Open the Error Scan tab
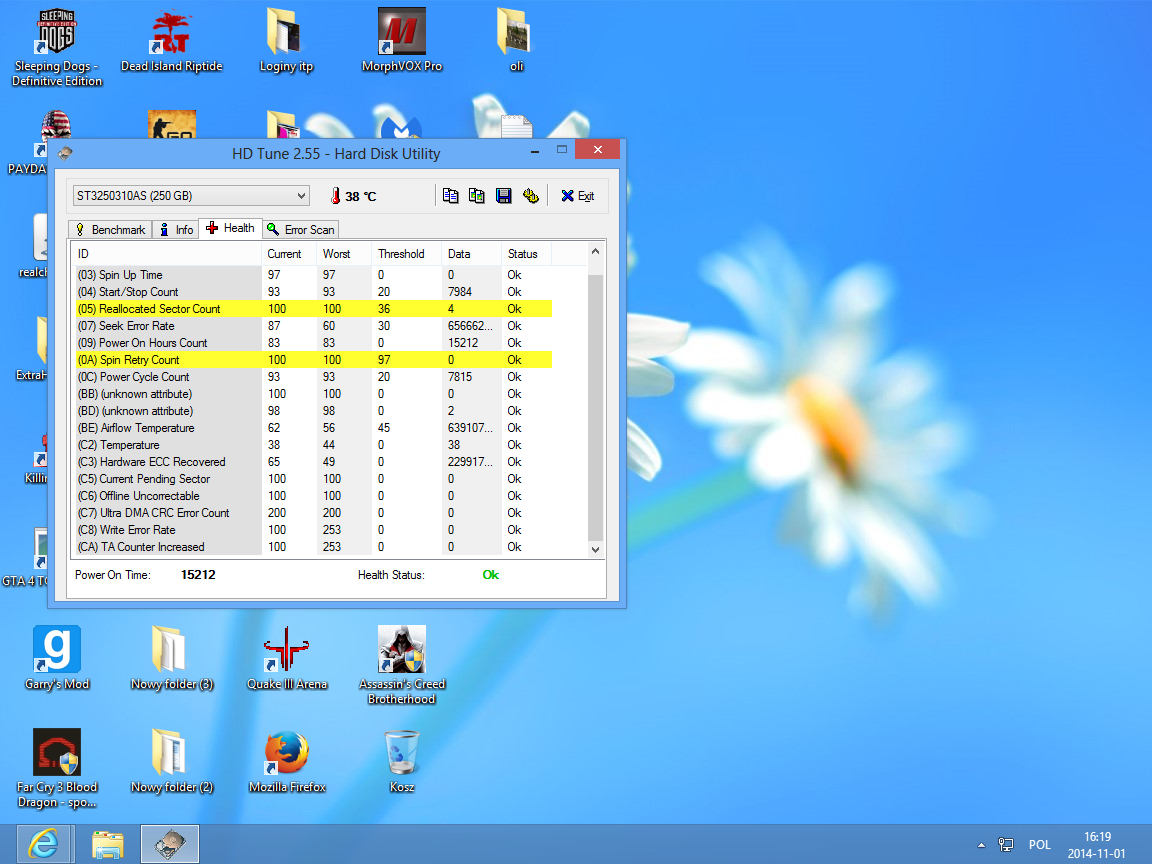Viewport: 1152px width, 864px height. (300, 229)
